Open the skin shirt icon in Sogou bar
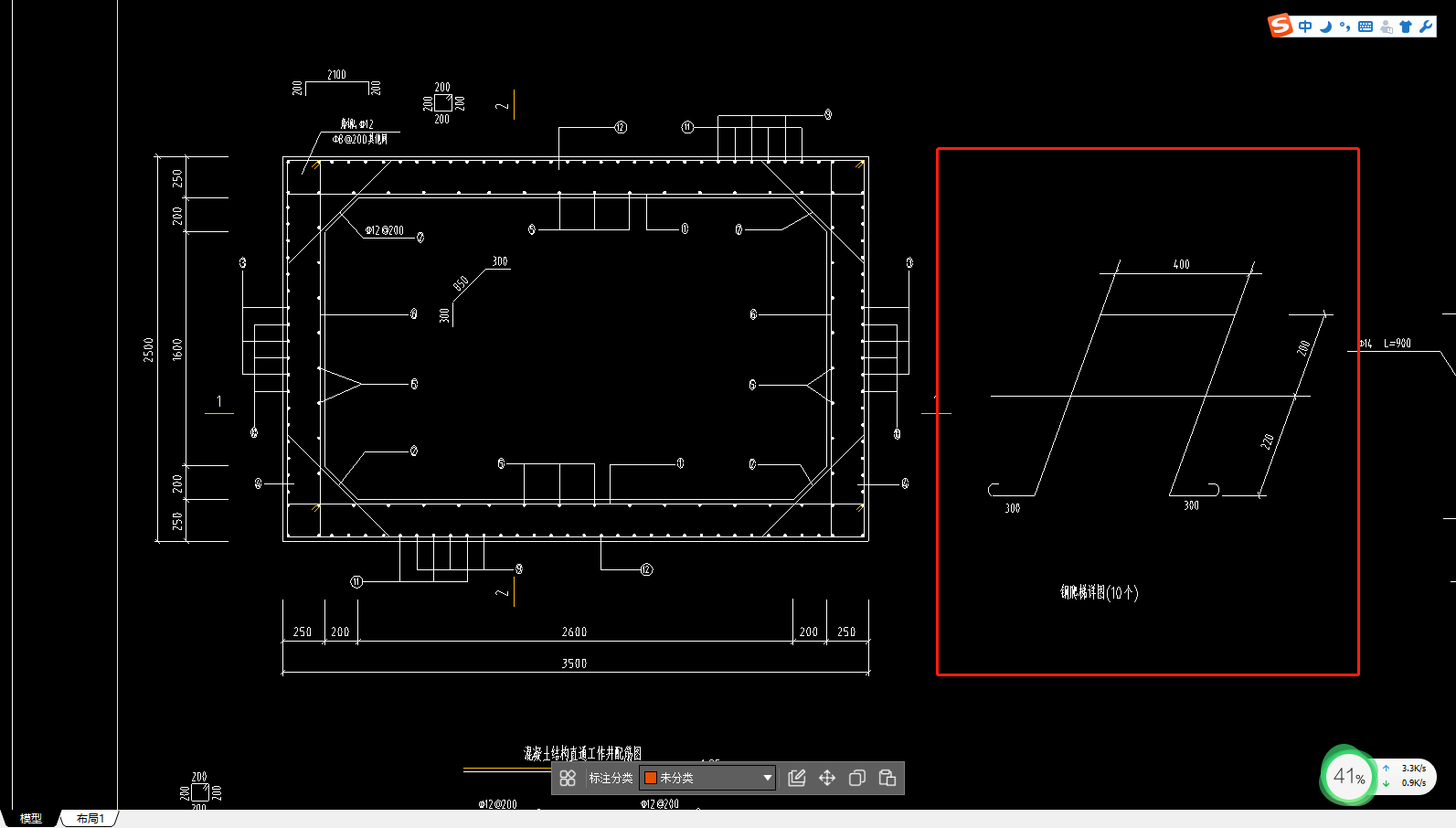This screenshot has height=828, width=1456. [1406, 27]
